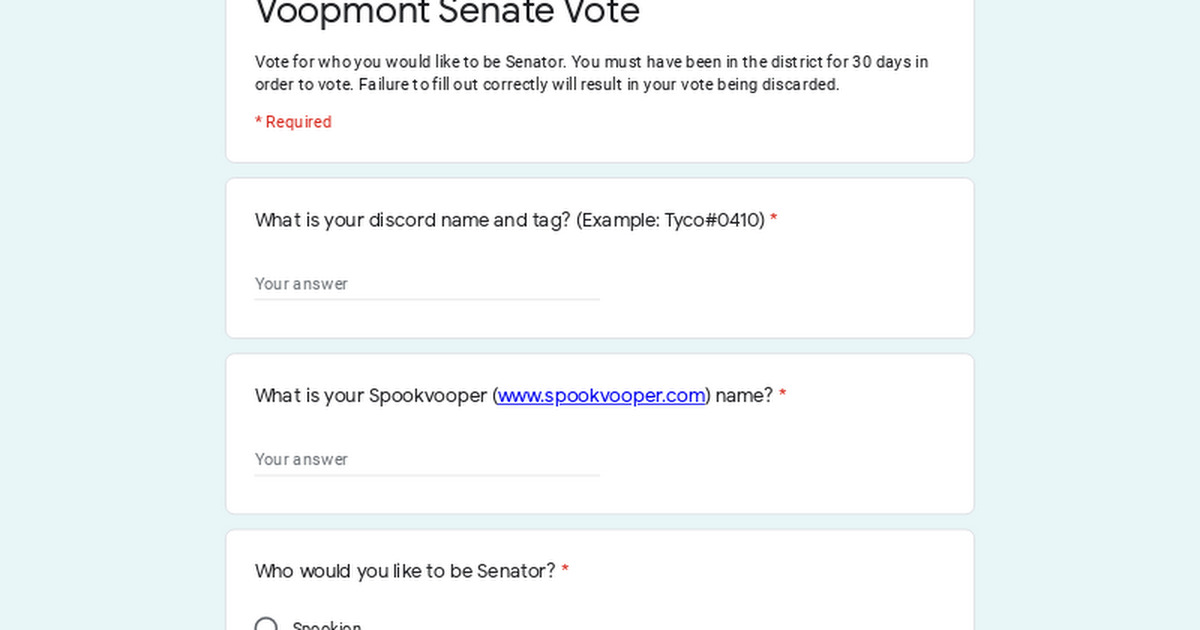Click the light blue page background left of form

coord(110,320)
